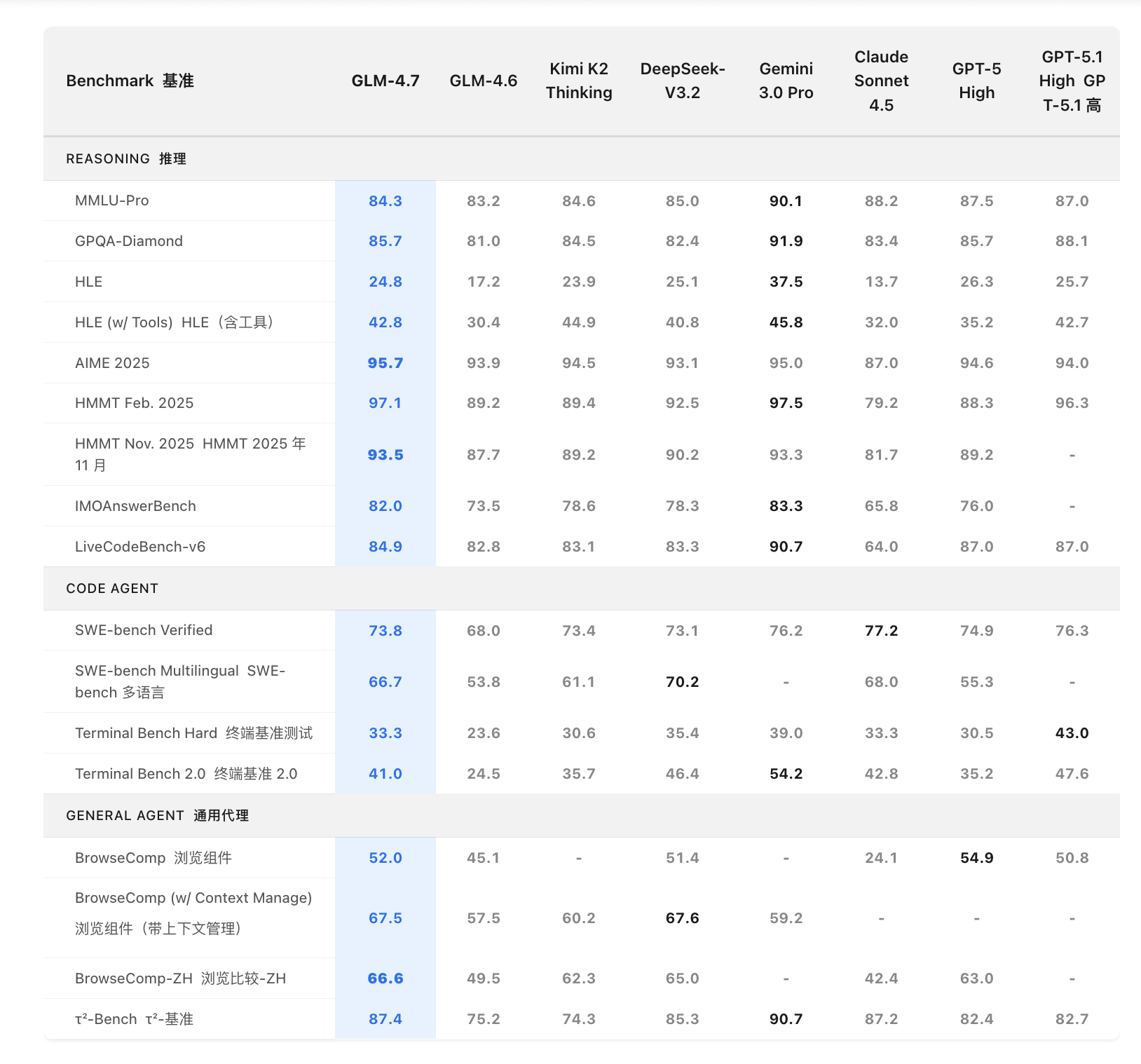1141x1064 pixels.
Task: Click the Benchmark column header
Action: [130, 81]
